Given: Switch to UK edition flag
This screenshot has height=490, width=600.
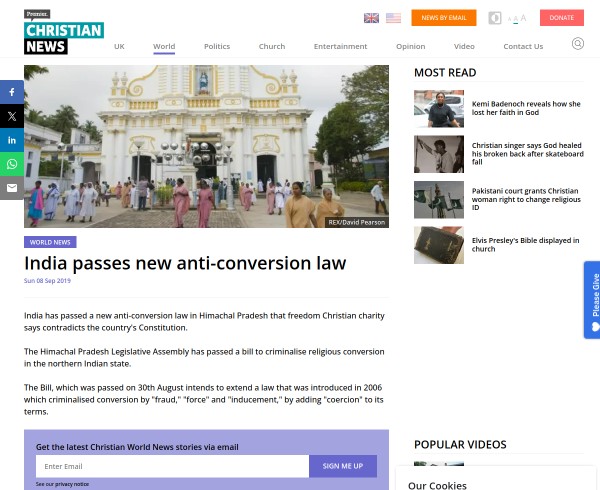Looking at the screenshot, I should tap(371, 18).
